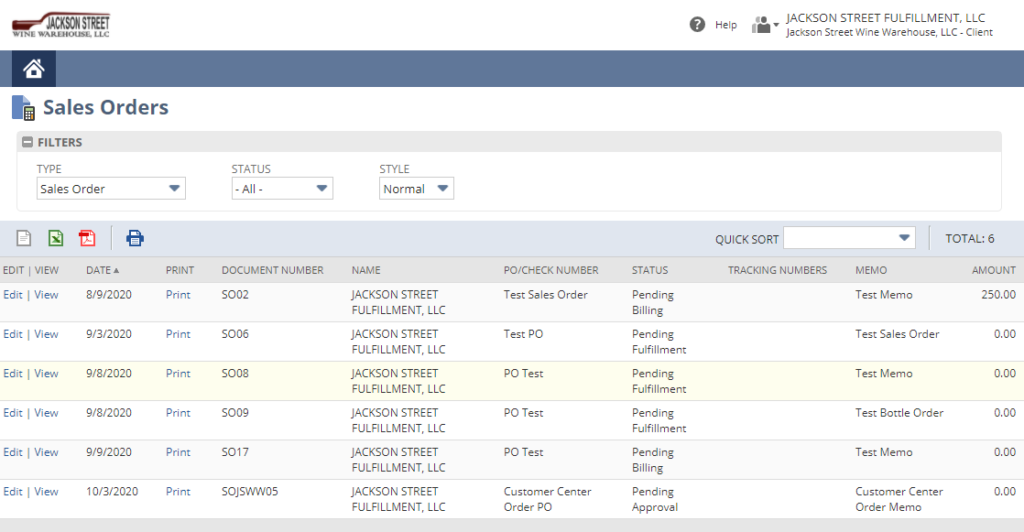Open the Quick Sort dropdown

tap(849, 238)
